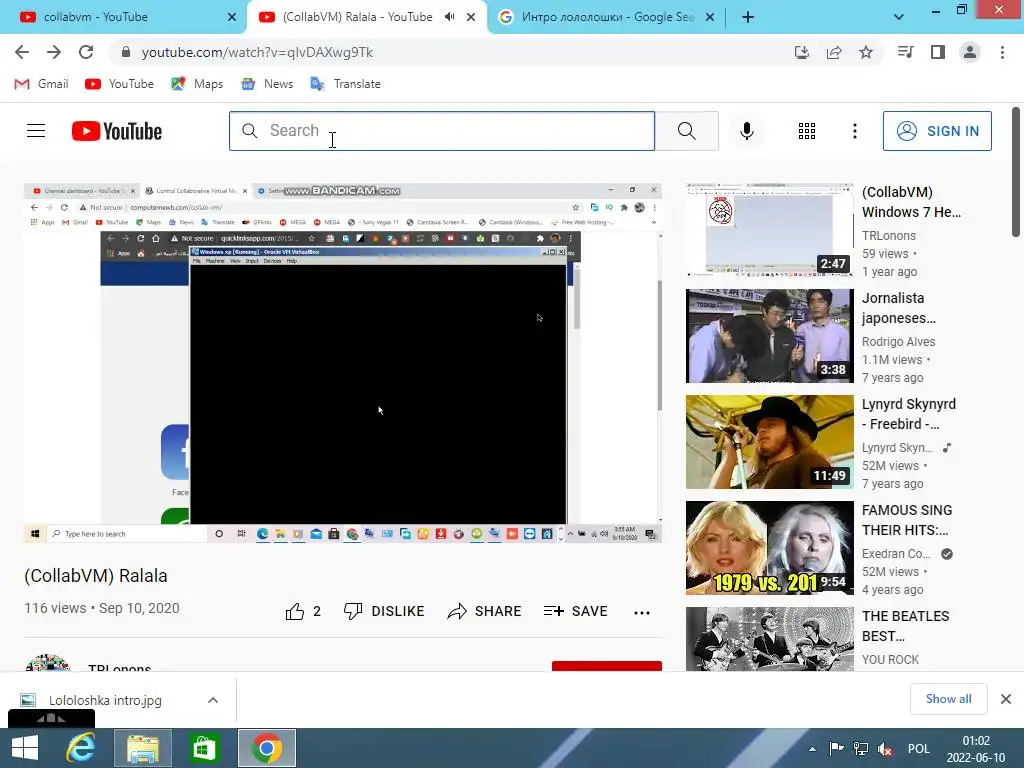The width and height of the screenshot is (1024, 768).
Task: Go back with the browser back arrow
Action: coord(22,52)
